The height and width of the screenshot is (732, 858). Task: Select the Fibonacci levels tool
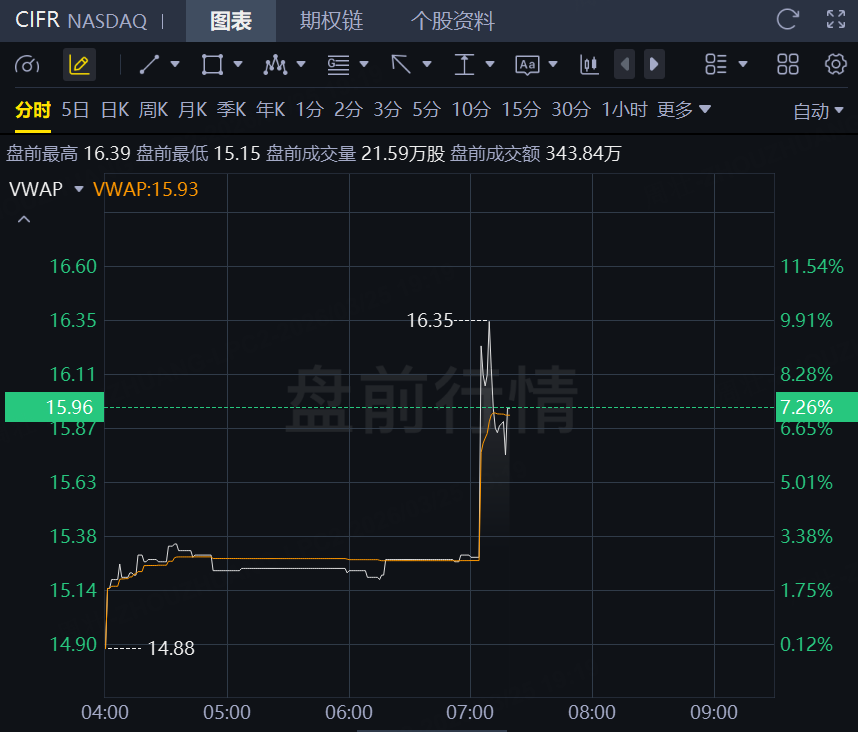coord(338,65)
